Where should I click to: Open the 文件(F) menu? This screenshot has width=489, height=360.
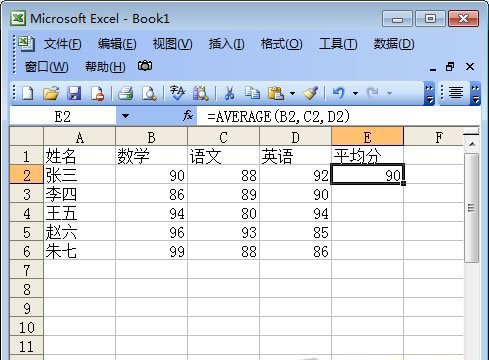[63, 44]
